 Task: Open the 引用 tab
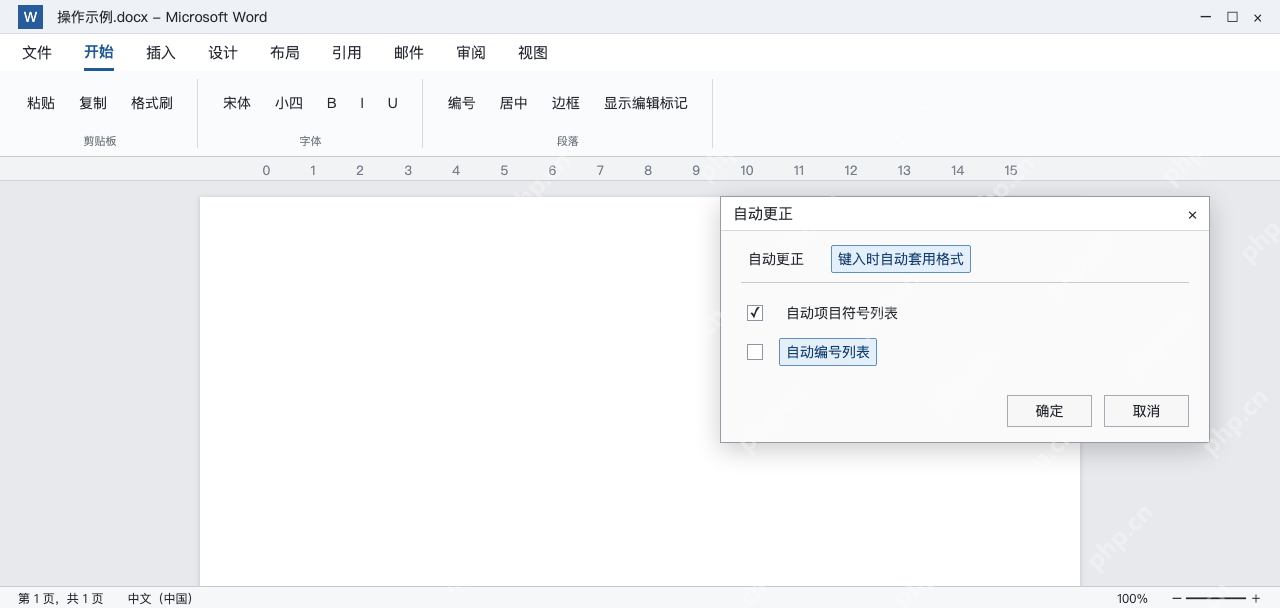pyautogui.click(x=347, y=53)
